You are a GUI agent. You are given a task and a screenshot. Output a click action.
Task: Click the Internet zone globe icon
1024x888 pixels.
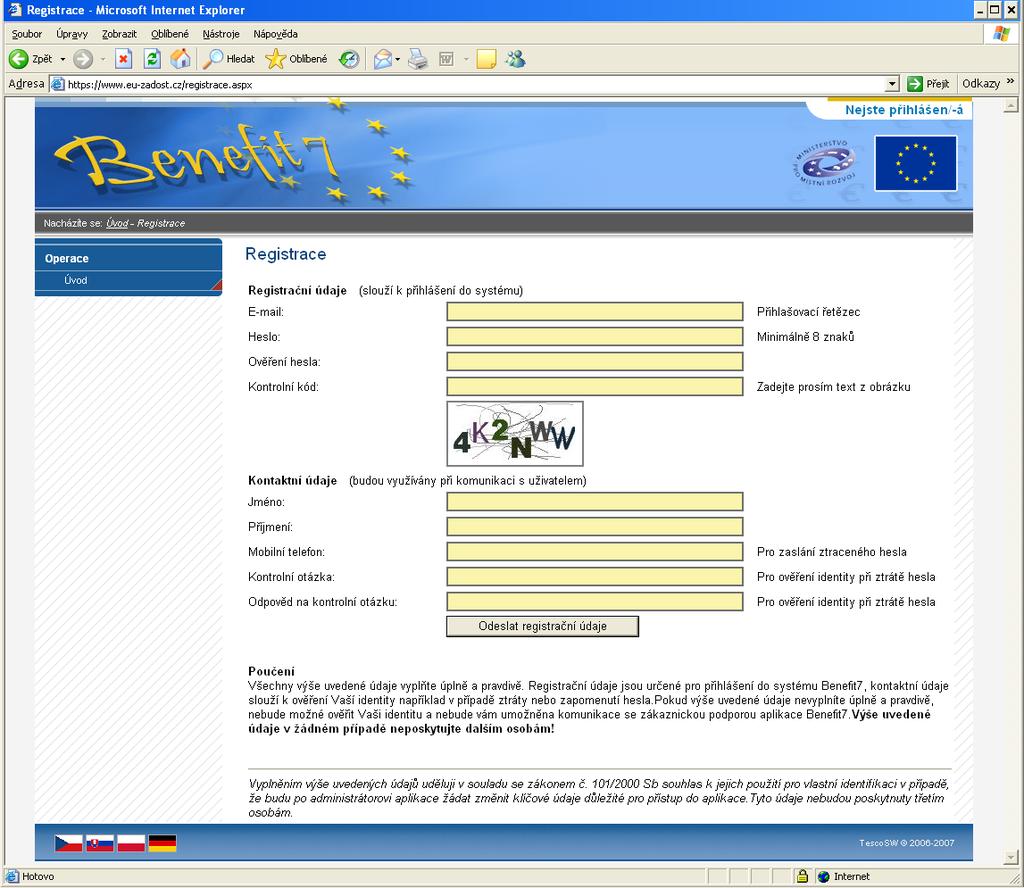824,876
